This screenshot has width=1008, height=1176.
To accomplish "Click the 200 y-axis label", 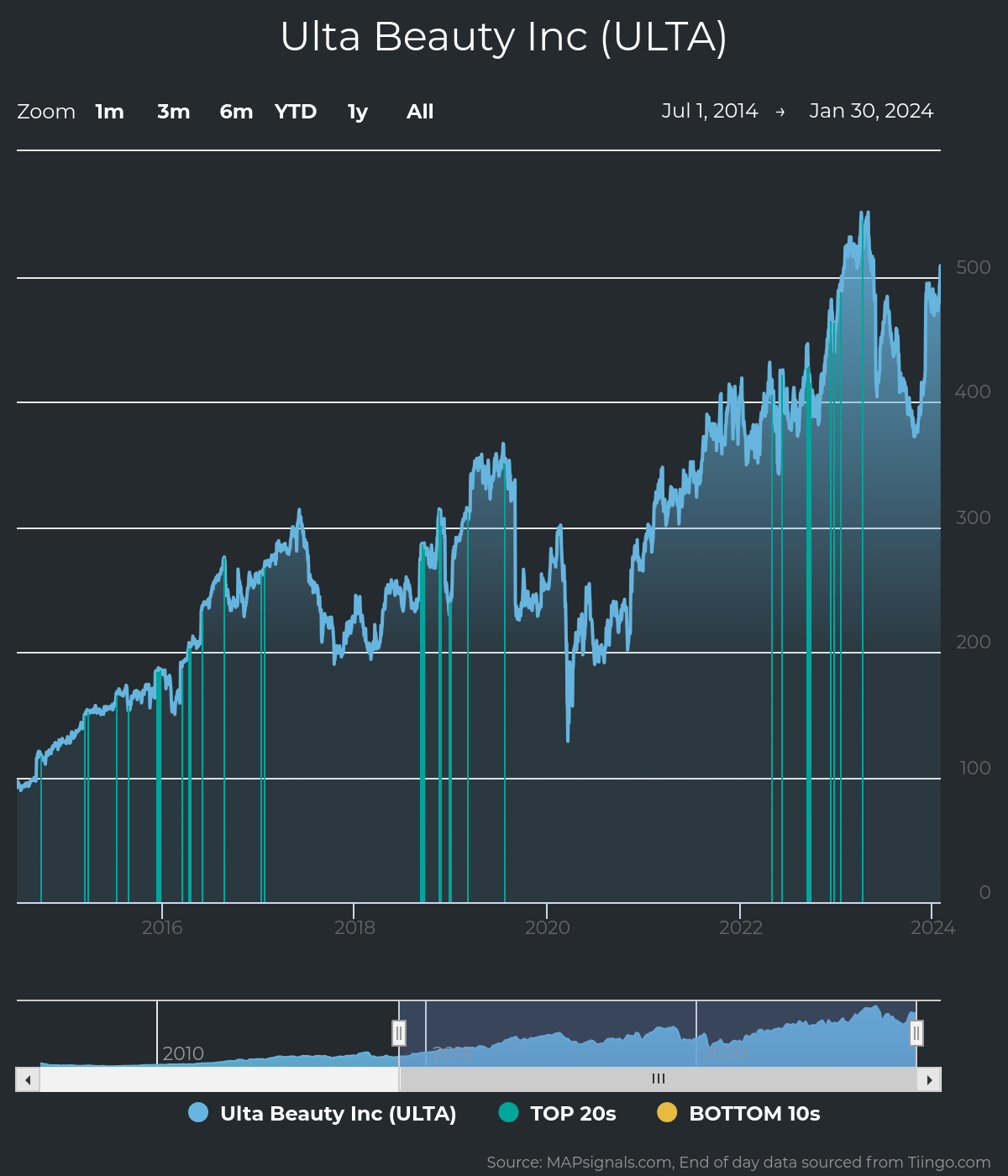I will pos(974,642).
